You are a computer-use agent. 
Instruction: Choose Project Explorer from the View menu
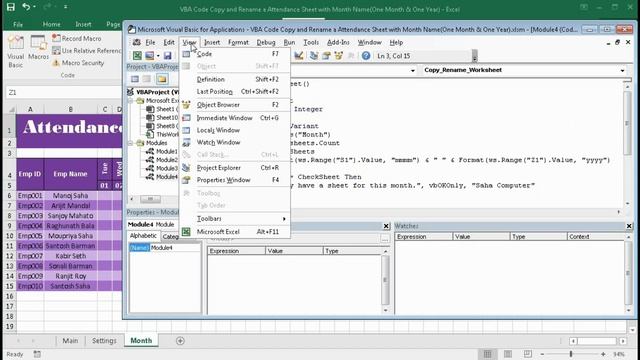pos(236,168)
